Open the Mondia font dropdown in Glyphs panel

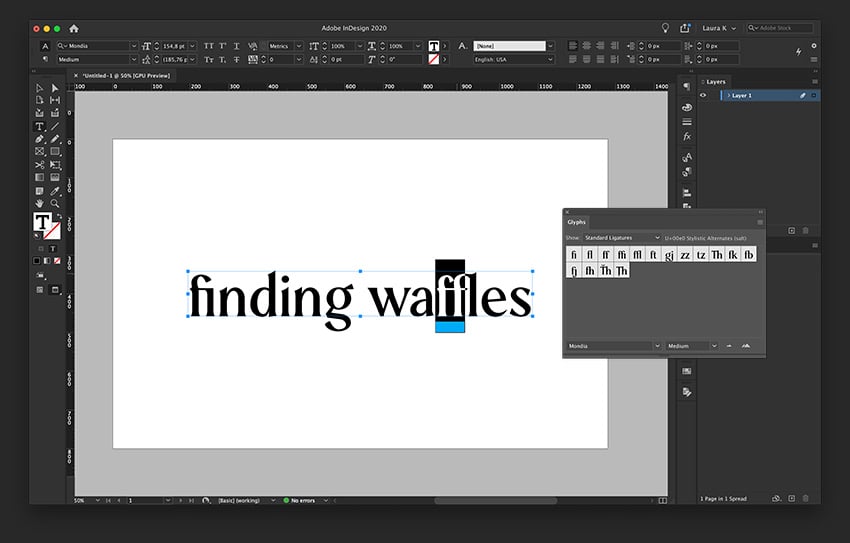click(x=614, y=346)
